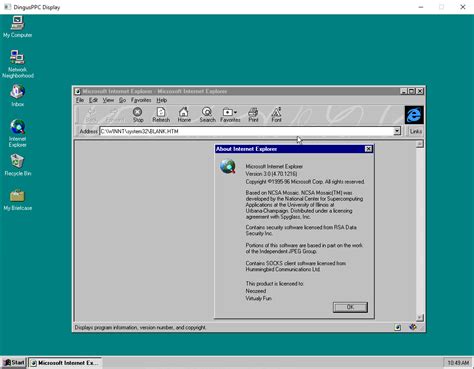Open the Favorites toolbar button
The height and width of the screenshot is (369, 474).
pos(230,115)
